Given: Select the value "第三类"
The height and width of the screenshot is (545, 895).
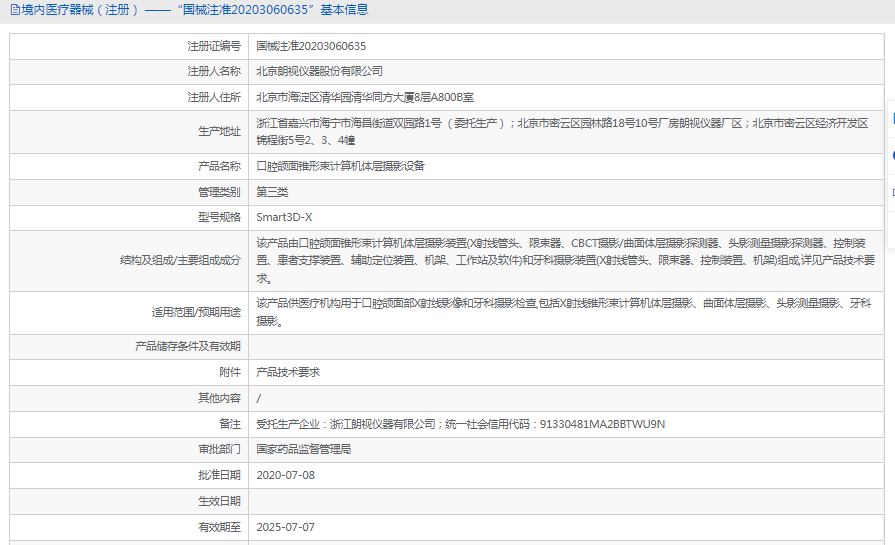Looking at the screenshot, I should (272, 192).
